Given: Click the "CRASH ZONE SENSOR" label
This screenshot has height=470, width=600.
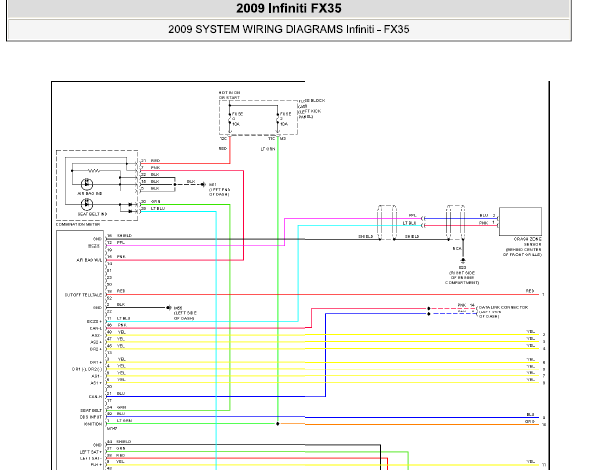Looking at the screenshot, I should tap(527, 242).
